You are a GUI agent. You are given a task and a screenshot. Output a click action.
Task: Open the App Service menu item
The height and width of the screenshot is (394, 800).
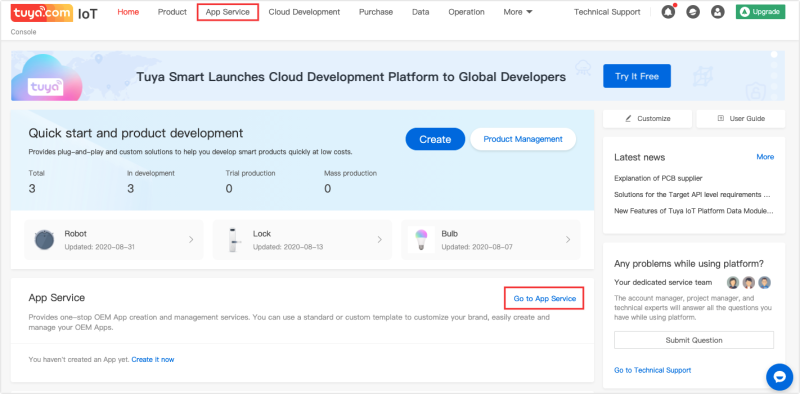[228, 12]
